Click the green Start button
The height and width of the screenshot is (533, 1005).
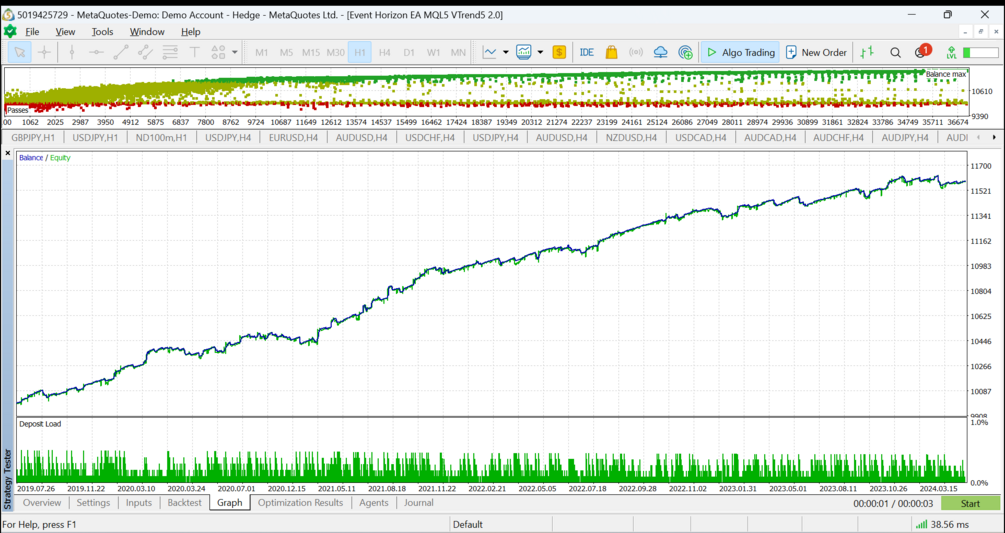coord(970,504)
